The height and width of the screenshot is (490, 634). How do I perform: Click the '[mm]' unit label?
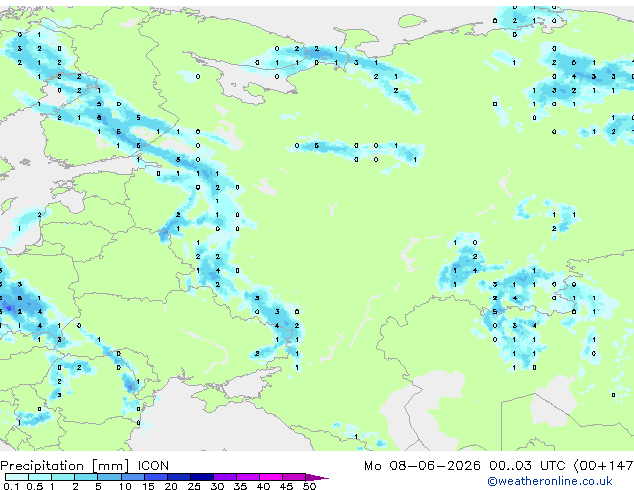tap(110, 466)
